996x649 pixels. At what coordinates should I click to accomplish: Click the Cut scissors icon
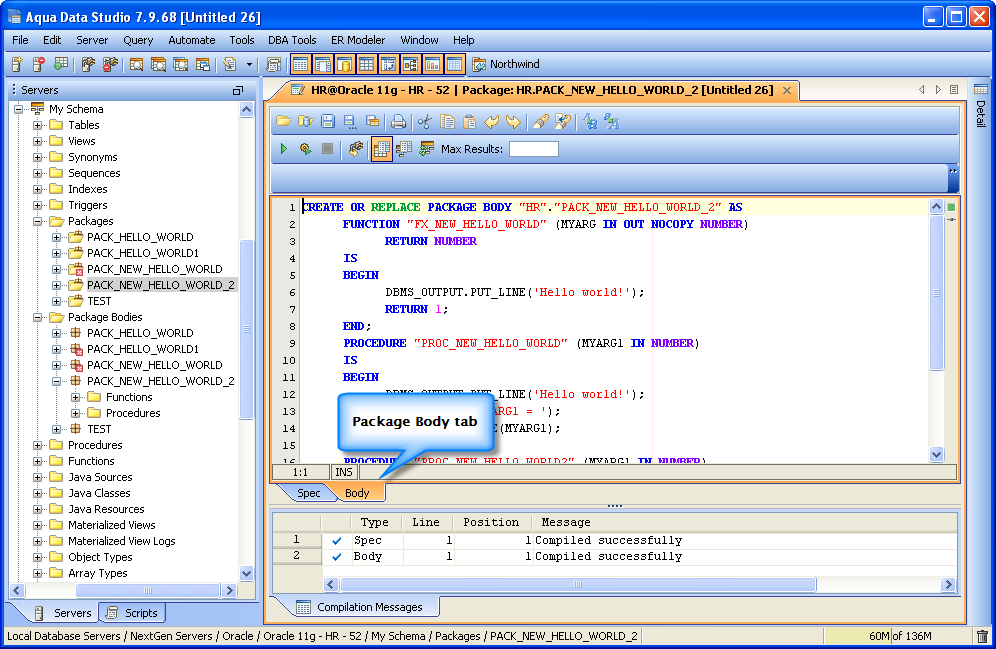(425, 121)
